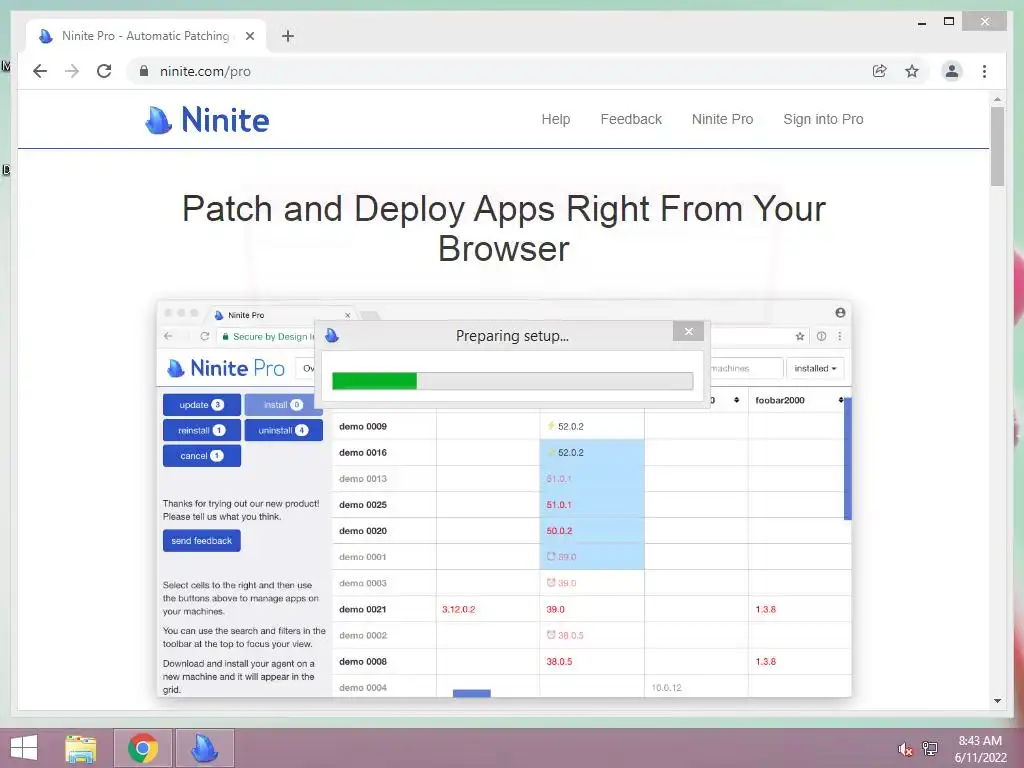Close the Ninite Pro browser tab
This screenshot has height=768, width=1024.
click(249, 36)
